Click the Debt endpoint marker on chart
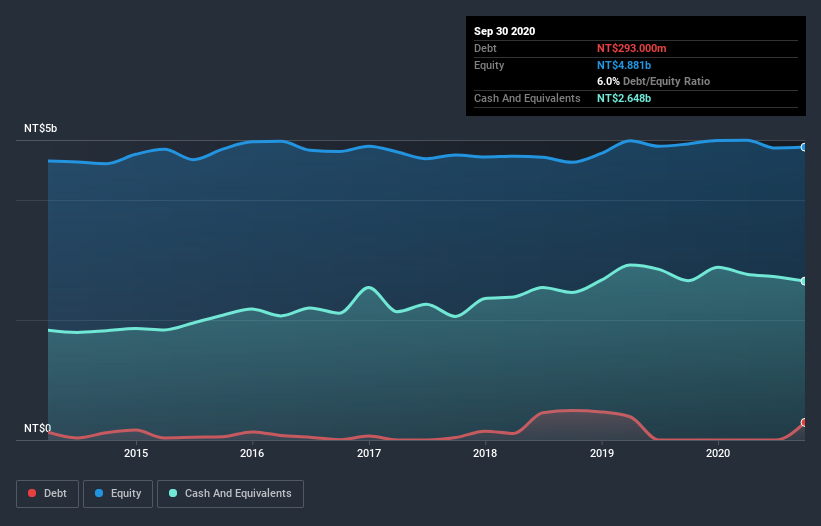Screen dimensions: 821x526 (804, 422)
